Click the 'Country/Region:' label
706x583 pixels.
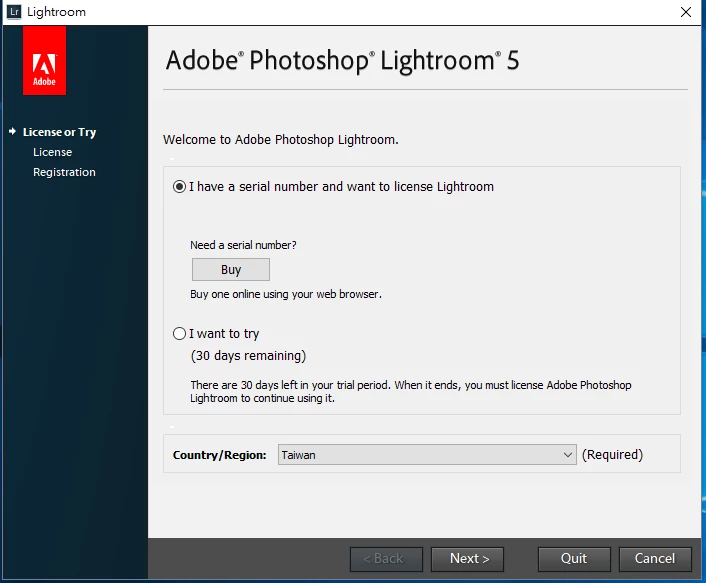(219, 455)
